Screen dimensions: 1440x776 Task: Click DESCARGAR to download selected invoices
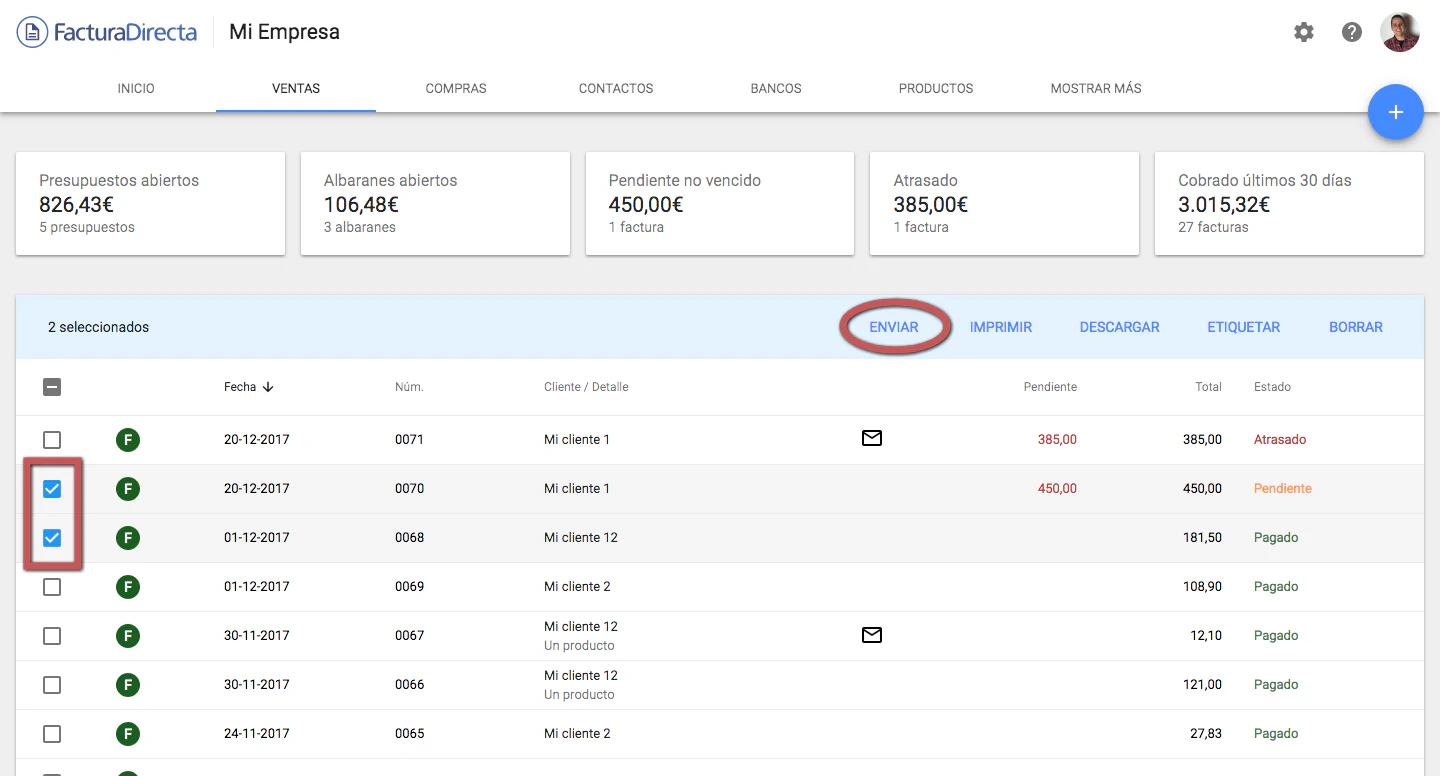(x=1119, y=327)
